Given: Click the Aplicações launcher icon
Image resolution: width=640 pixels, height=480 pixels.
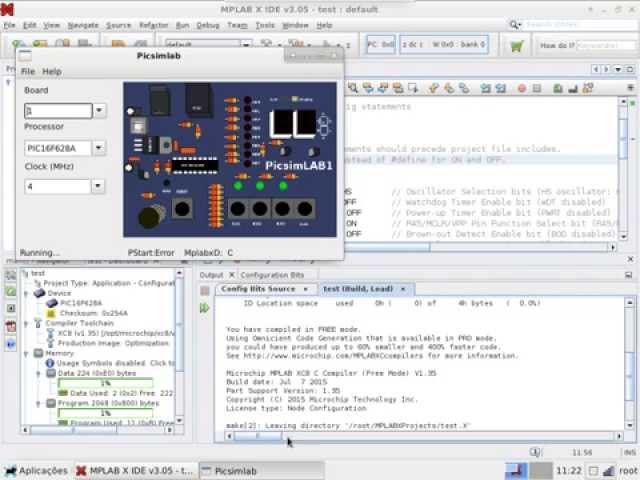Looking at the screenshot, I should (x=10, y=471).
